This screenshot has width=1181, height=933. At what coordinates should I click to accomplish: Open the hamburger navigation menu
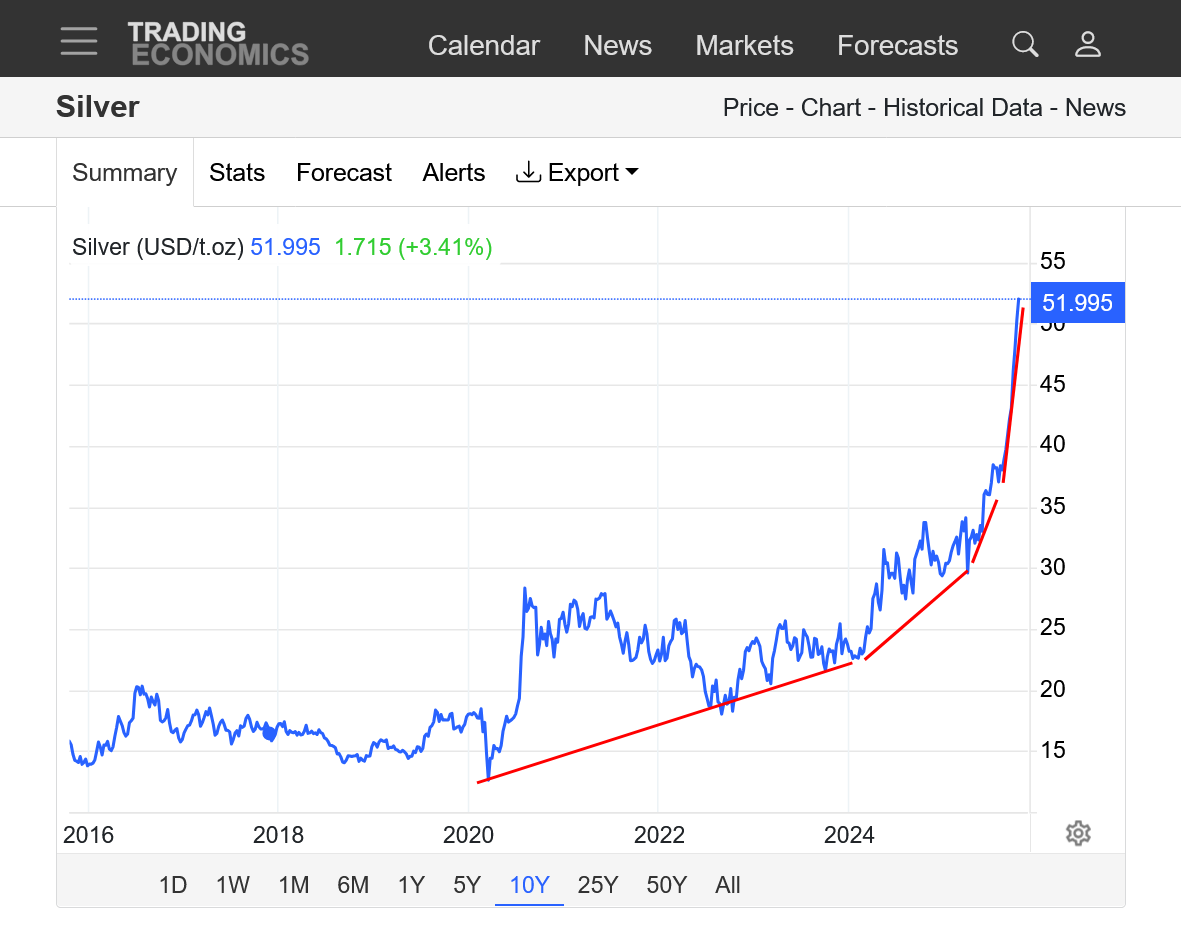[78, 42]
